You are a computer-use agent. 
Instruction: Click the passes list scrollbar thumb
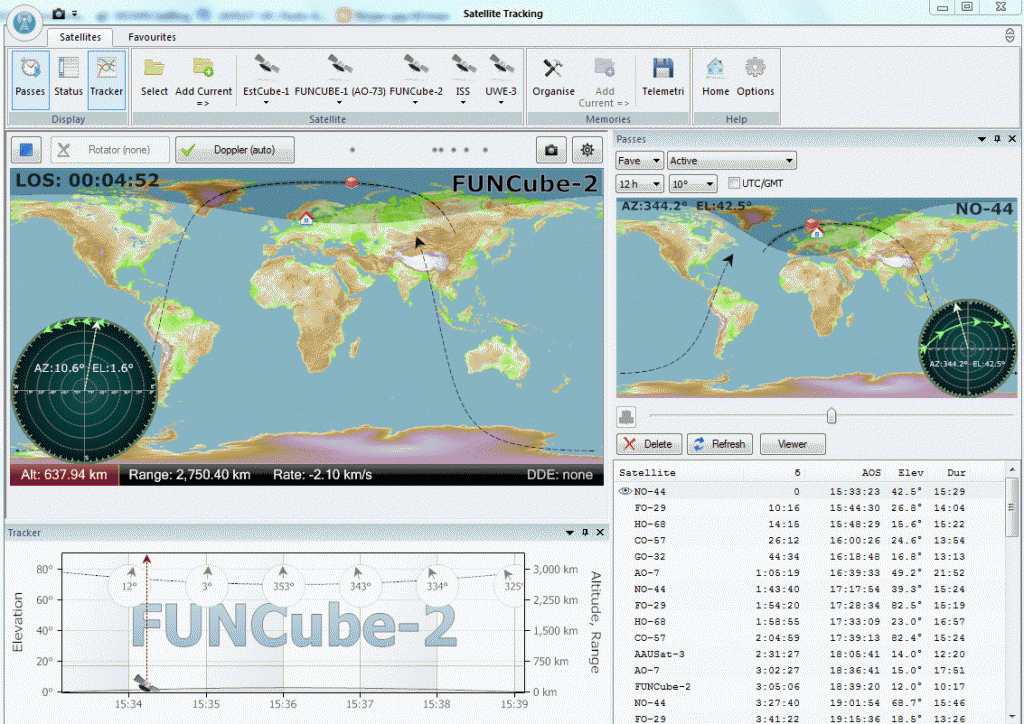click(x=1012, y=507)
